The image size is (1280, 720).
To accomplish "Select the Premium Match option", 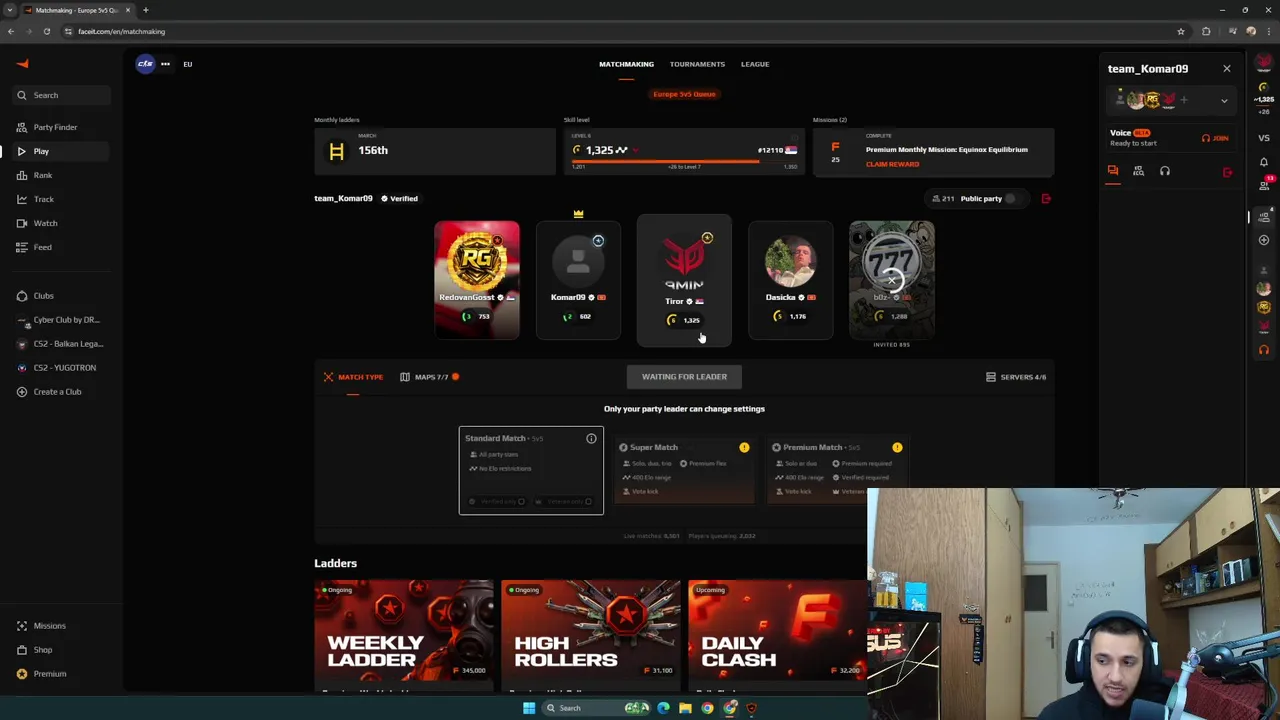I will click(837, 470).
